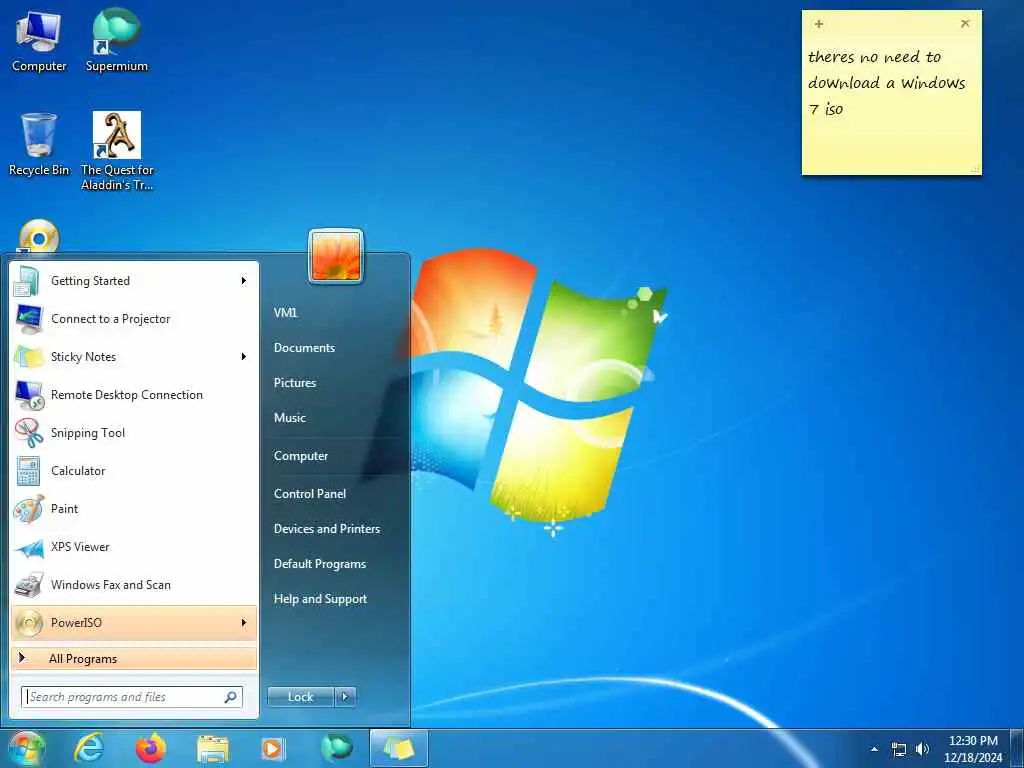Viewport: 1024px width, 768px height.
Task: Open Devices and Printers
Action: (x=327, y=530)
